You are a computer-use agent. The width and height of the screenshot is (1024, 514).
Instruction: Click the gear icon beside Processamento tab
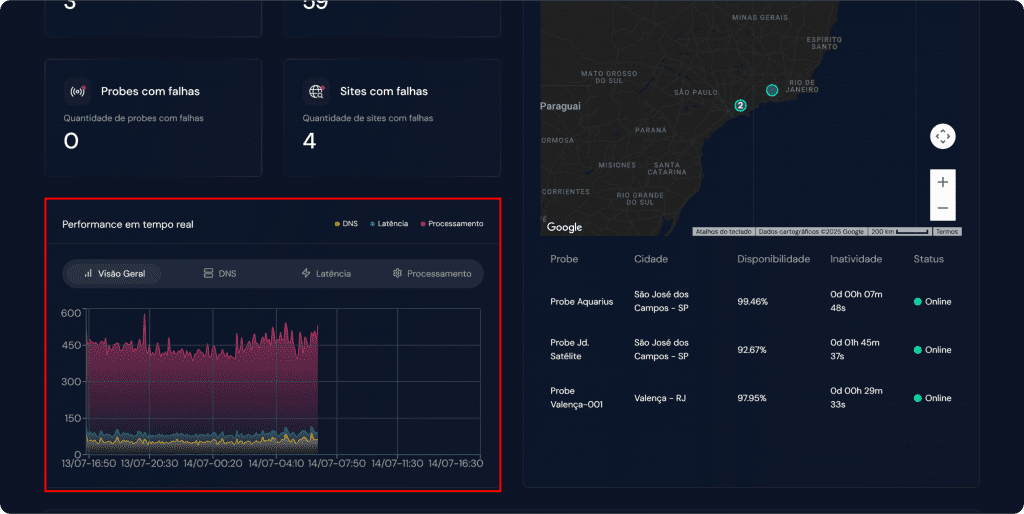(x=397, y=273)
